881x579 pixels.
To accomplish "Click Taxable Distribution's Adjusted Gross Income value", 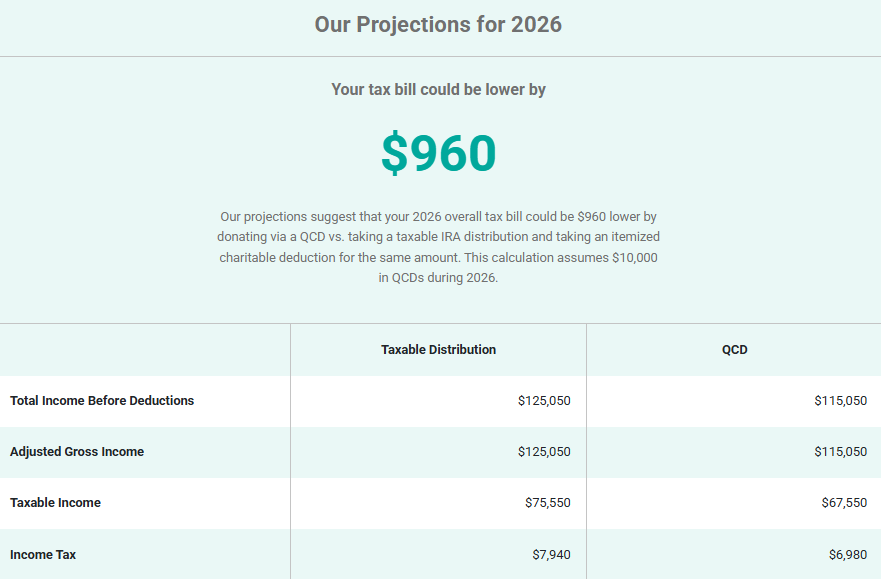I will click(x=544, y=452).
